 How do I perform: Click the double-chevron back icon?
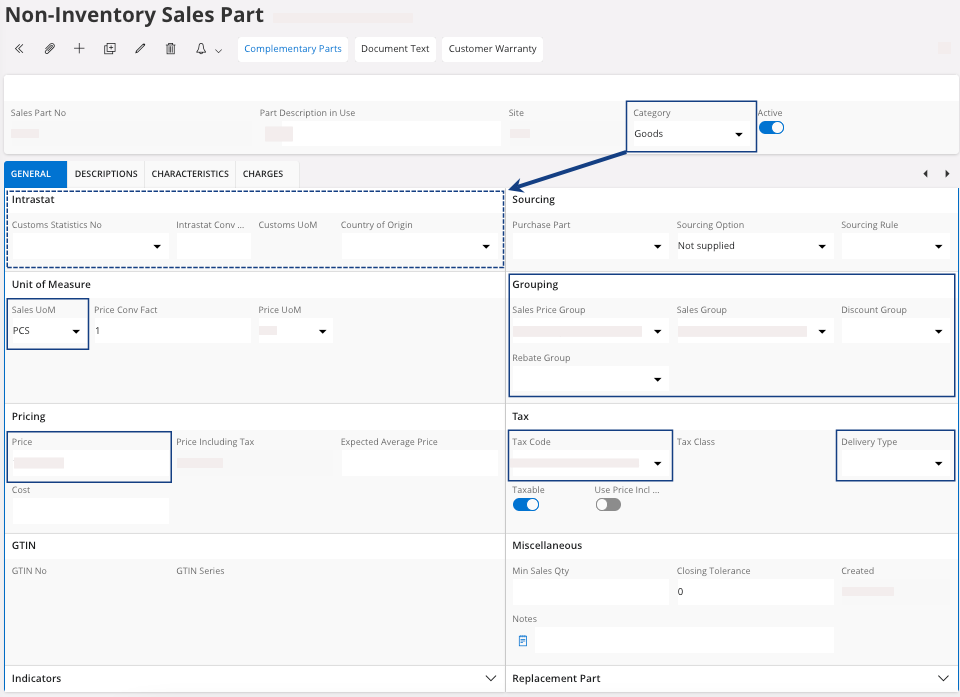point(19,49)
